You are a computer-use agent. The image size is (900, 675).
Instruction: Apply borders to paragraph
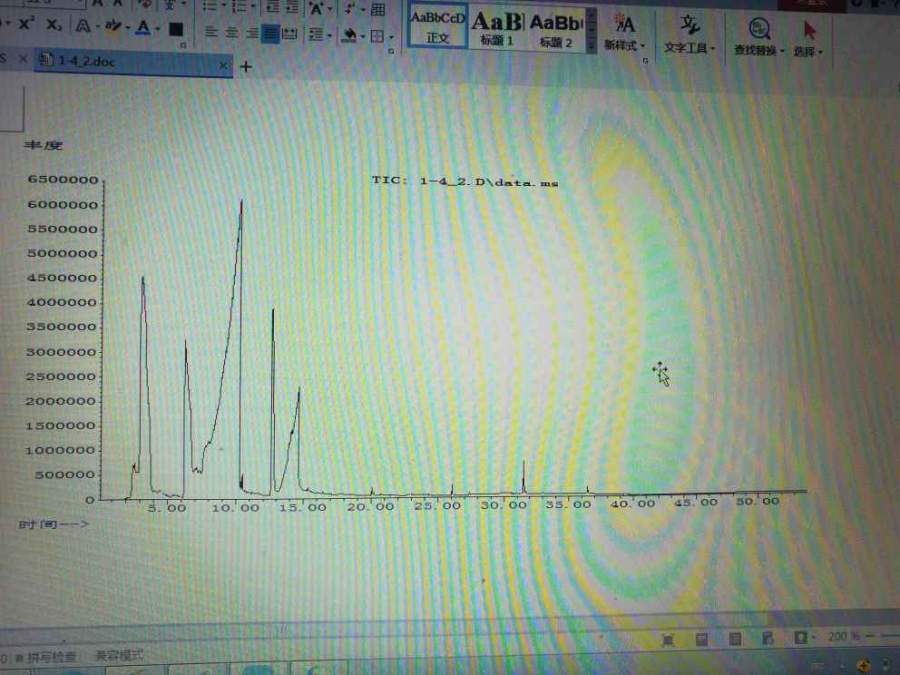coord(377,37)
